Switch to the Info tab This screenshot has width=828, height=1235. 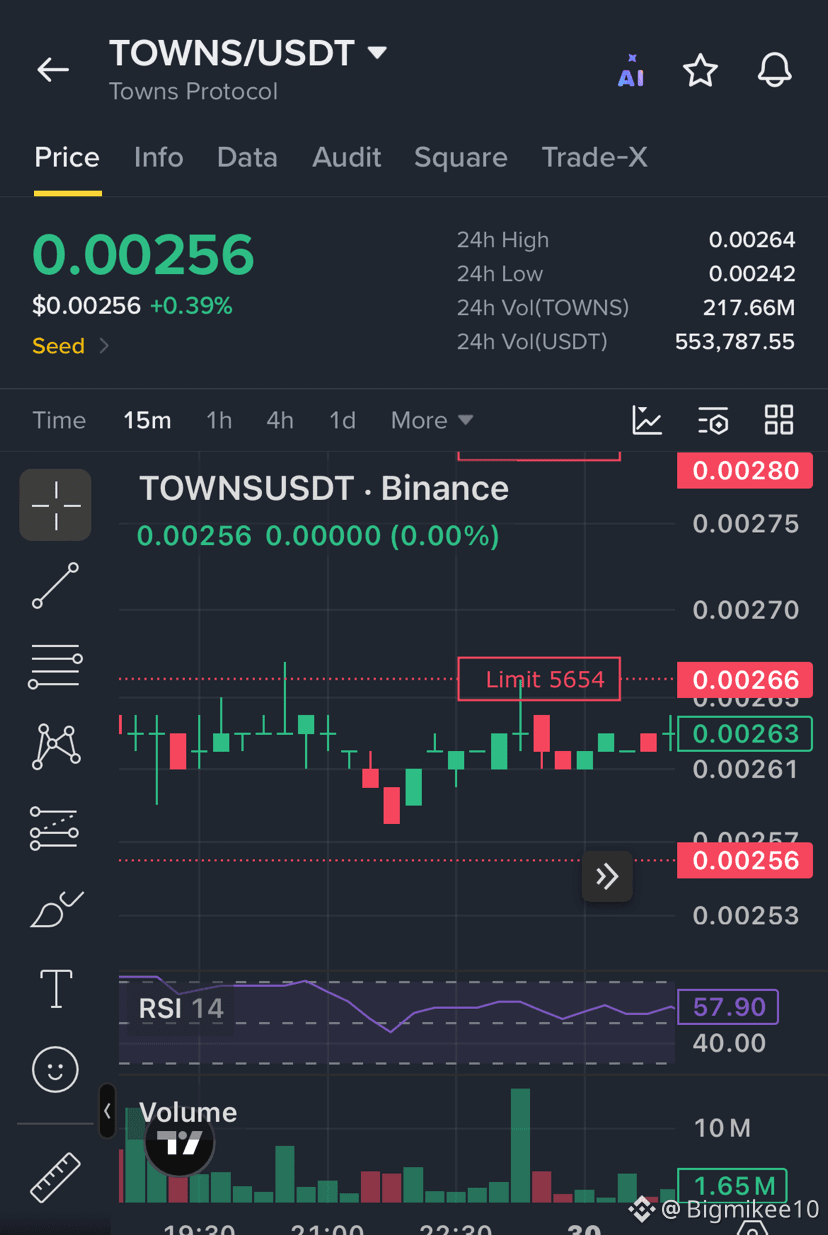point(159,157)
